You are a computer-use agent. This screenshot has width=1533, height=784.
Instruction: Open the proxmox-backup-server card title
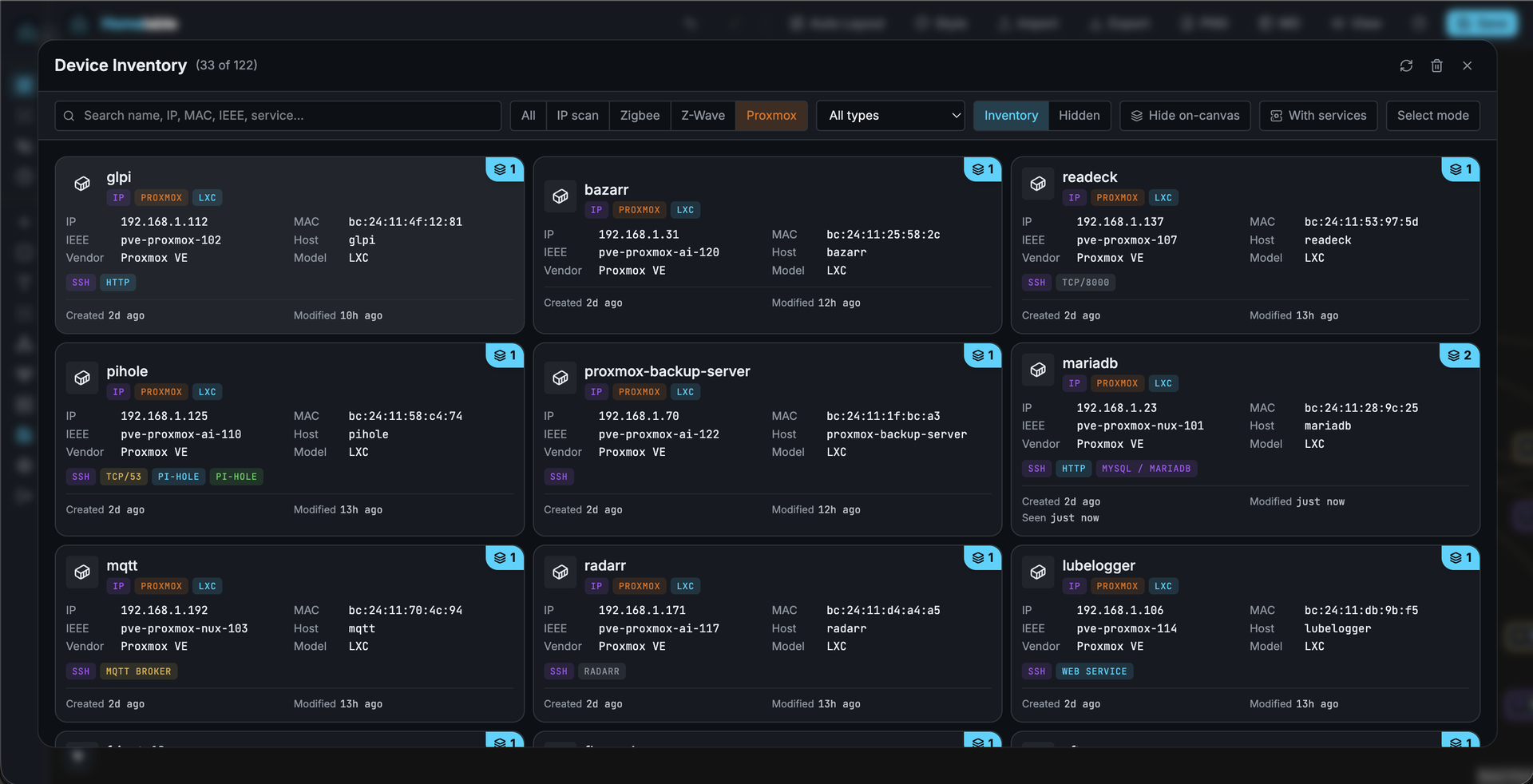(667, 371)
